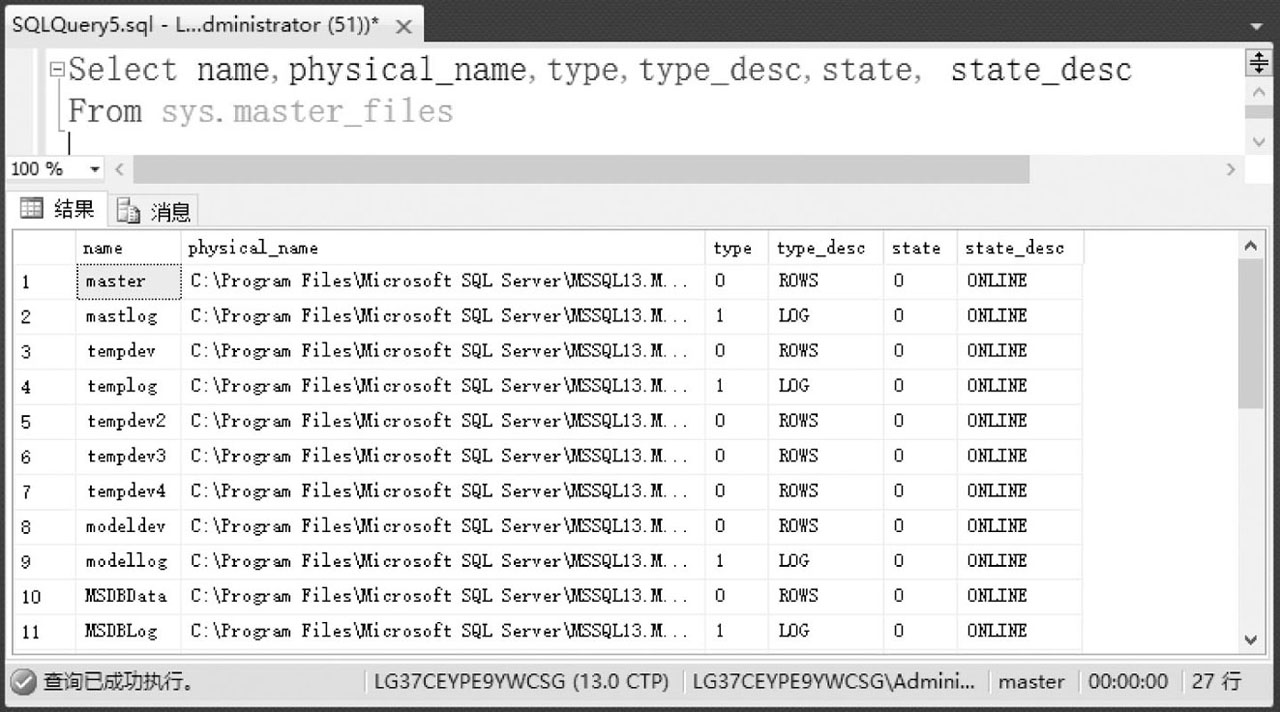The width and height of the screenshot is (1280, 712).
Task: Click the 00:00:00 elapsed time entry
Action: pyautogui.click(x=1128, y=682)
